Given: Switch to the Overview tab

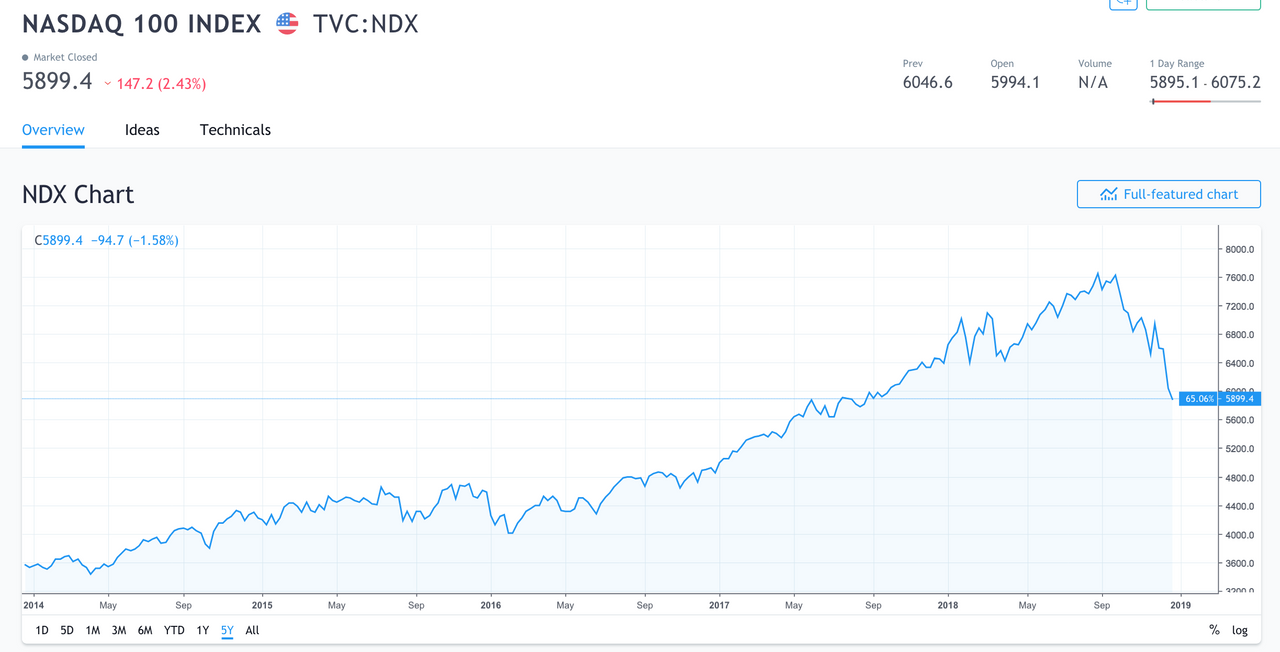Looking at the screenshot, I should [x=53, y=130].
